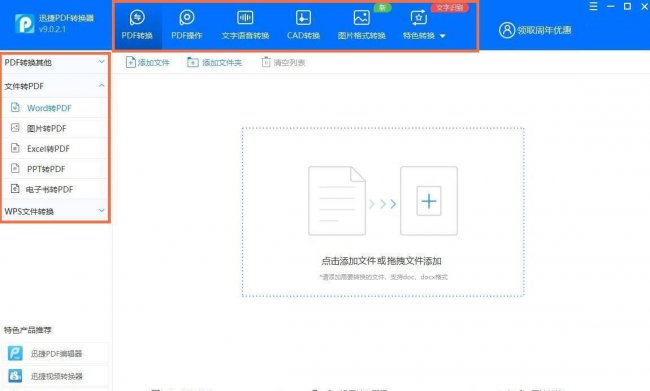Click the 图片转PDF image icon

coord(15,128)
